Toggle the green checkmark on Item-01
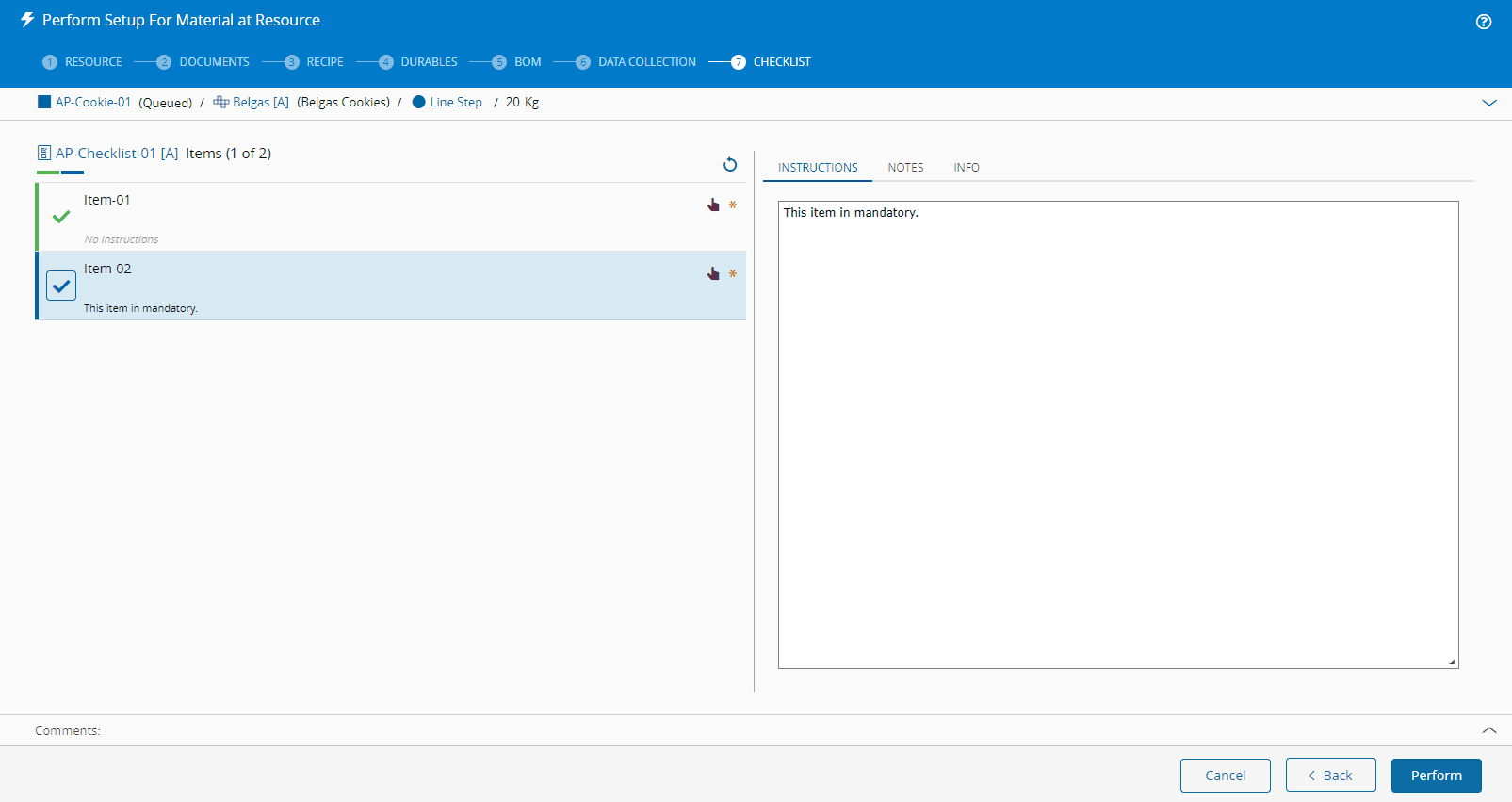This screenshot has height=802, width=1512. point(61,217)
